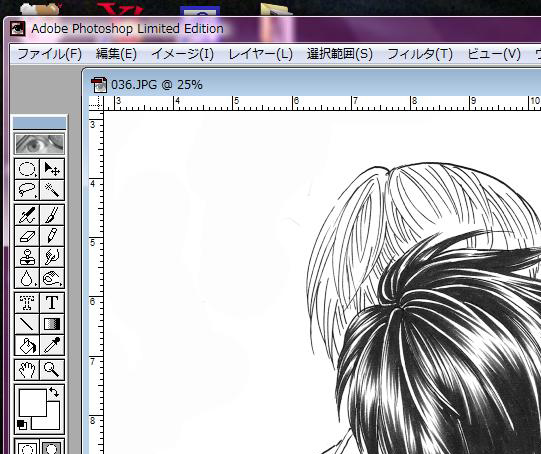
Task: Select the Pencil tool
Action: click(52, 236)
